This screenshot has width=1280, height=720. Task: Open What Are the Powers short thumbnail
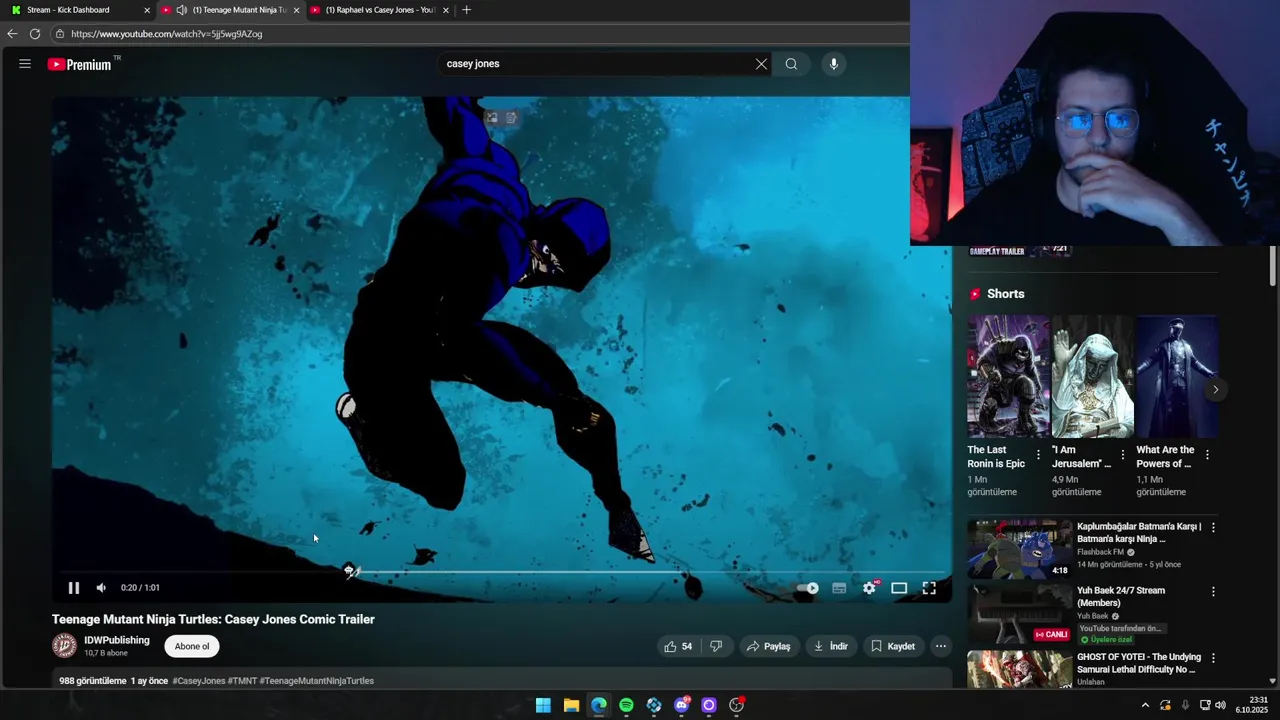click(1177, 376)
